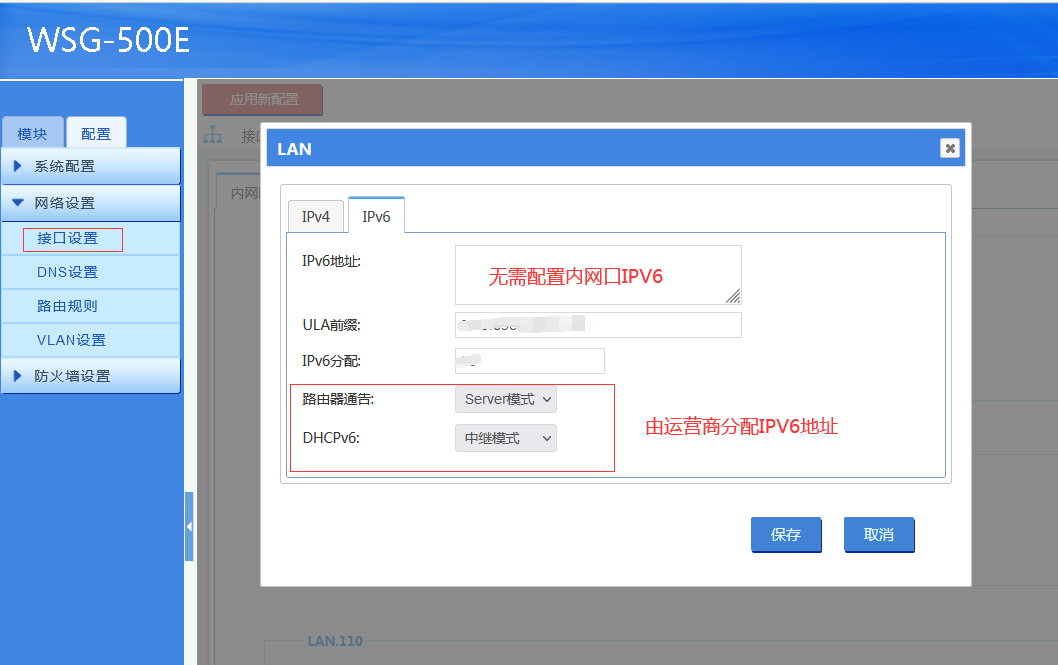Open 接口设置 in the sidebar
1058x665 pixels.
68,239
